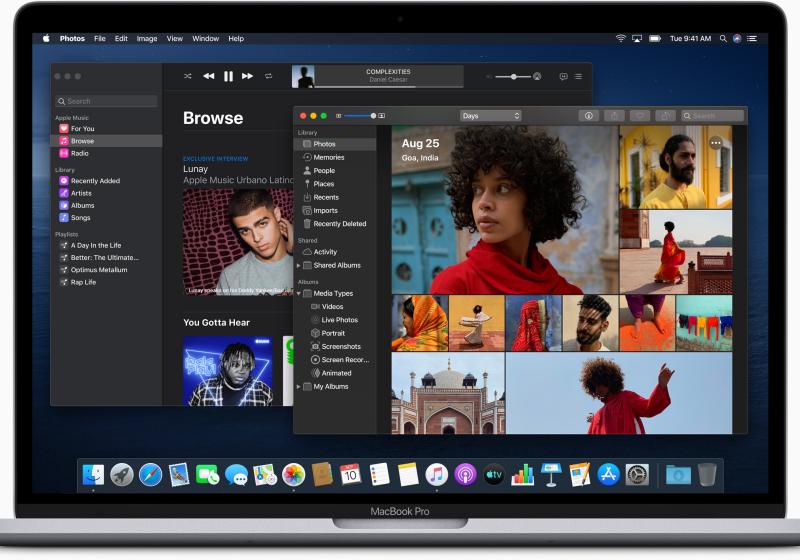Open the Rap Life playlist

83,282
